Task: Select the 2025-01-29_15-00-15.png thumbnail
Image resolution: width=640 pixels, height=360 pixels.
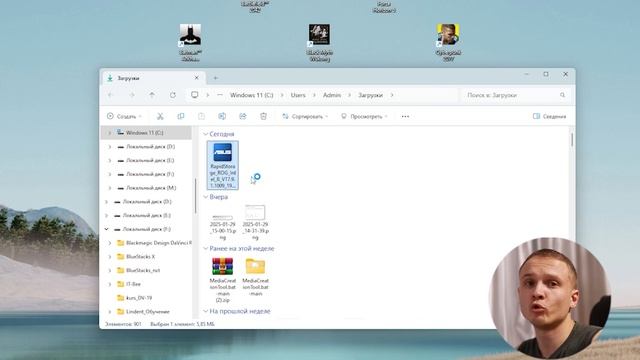Action: [x=222, y=222]
